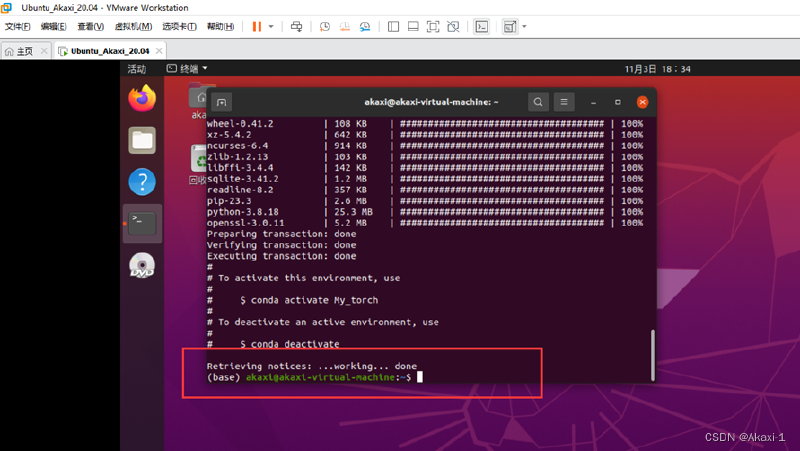Click the 'Executing transaction: done' line
The height and width of the screenshot is (451, 800).
click(282, 256)
